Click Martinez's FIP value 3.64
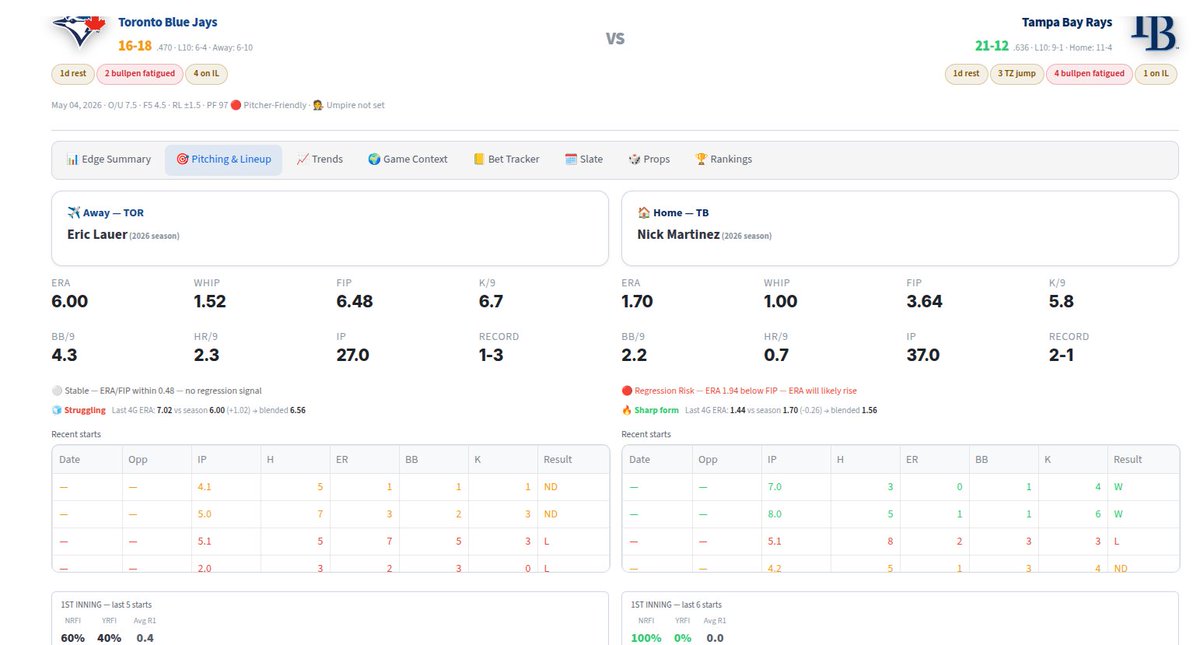The height and width of the screenshot is (645, 1200). click(925, 301)
